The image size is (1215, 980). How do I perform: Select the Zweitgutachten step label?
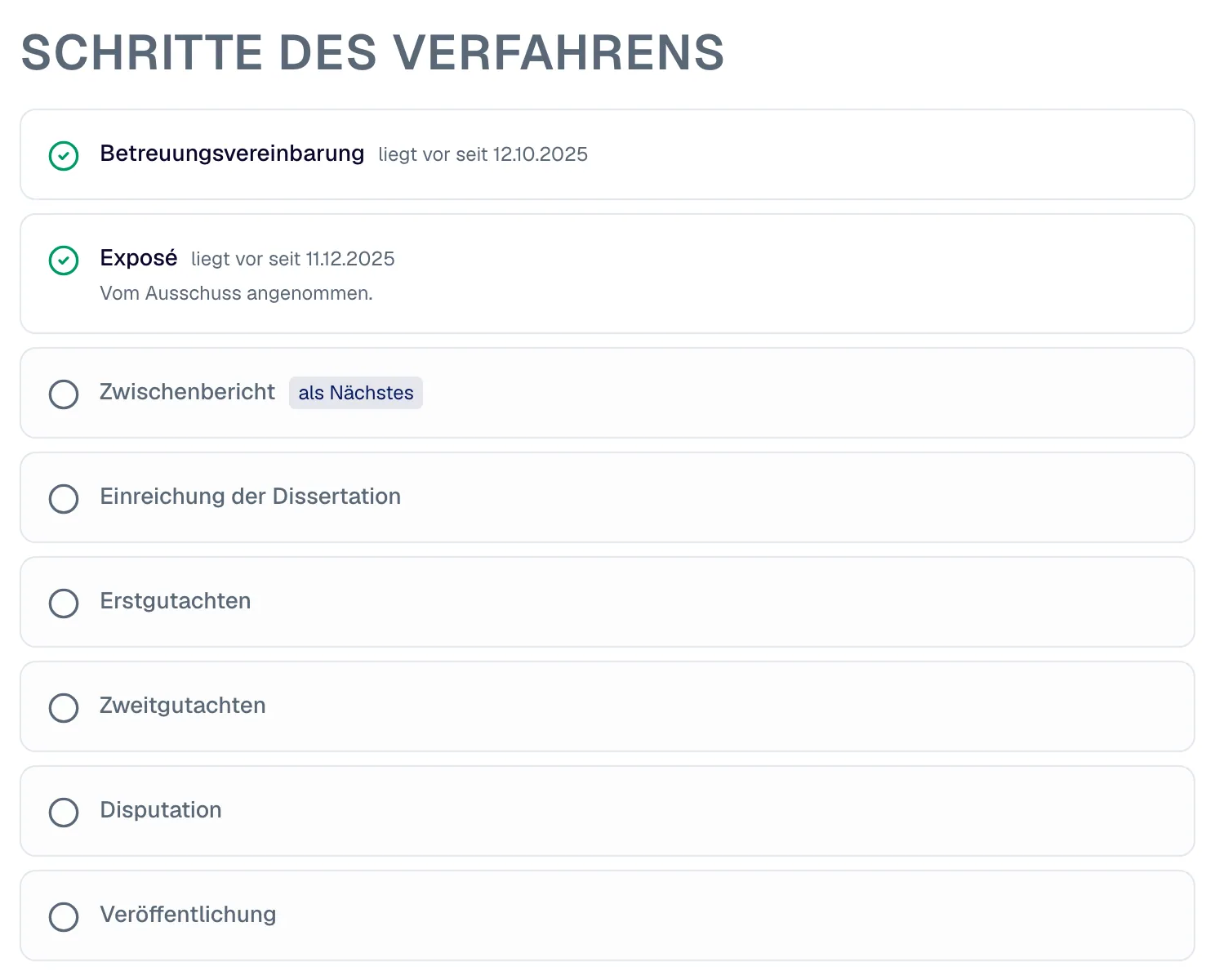[x=183, y=706]
